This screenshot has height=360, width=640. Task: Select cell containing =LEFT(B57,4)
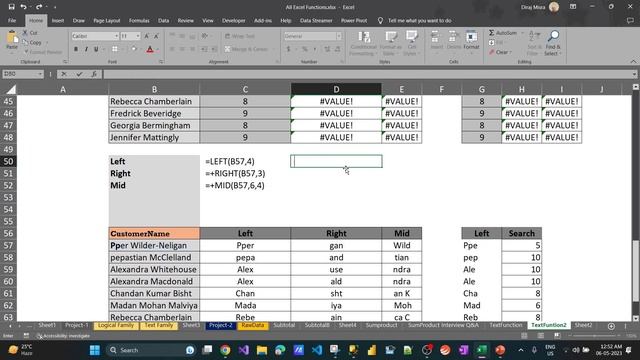[245, 161]
